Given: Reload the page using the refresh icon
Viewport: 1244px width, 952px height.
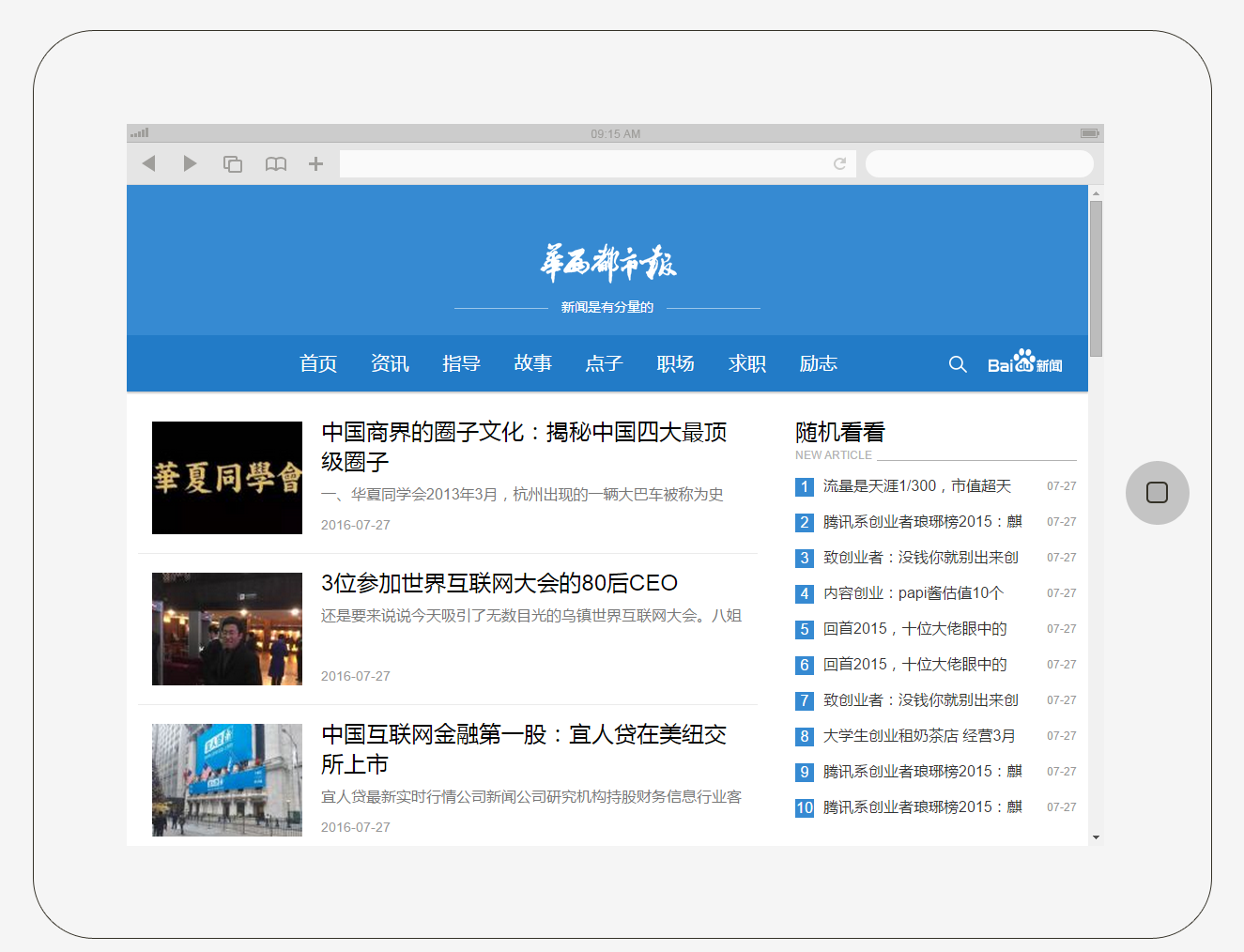Looking at the screenshot, I should (839, 163).
